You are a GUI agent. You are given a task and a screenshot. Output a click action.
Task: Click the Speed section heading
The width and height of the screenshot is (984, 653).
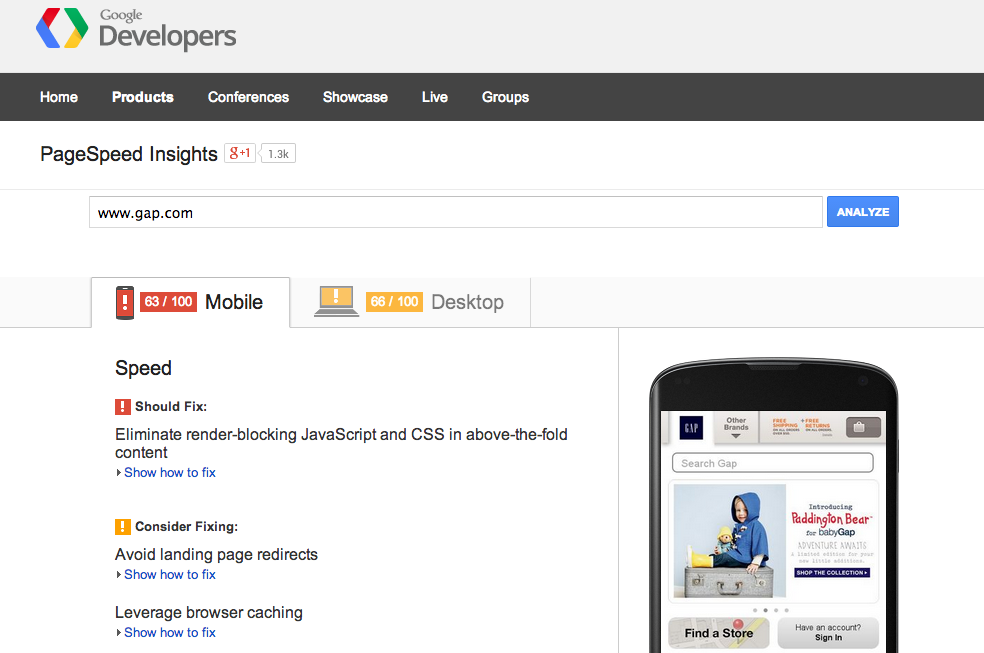click(x=143, y=368)
